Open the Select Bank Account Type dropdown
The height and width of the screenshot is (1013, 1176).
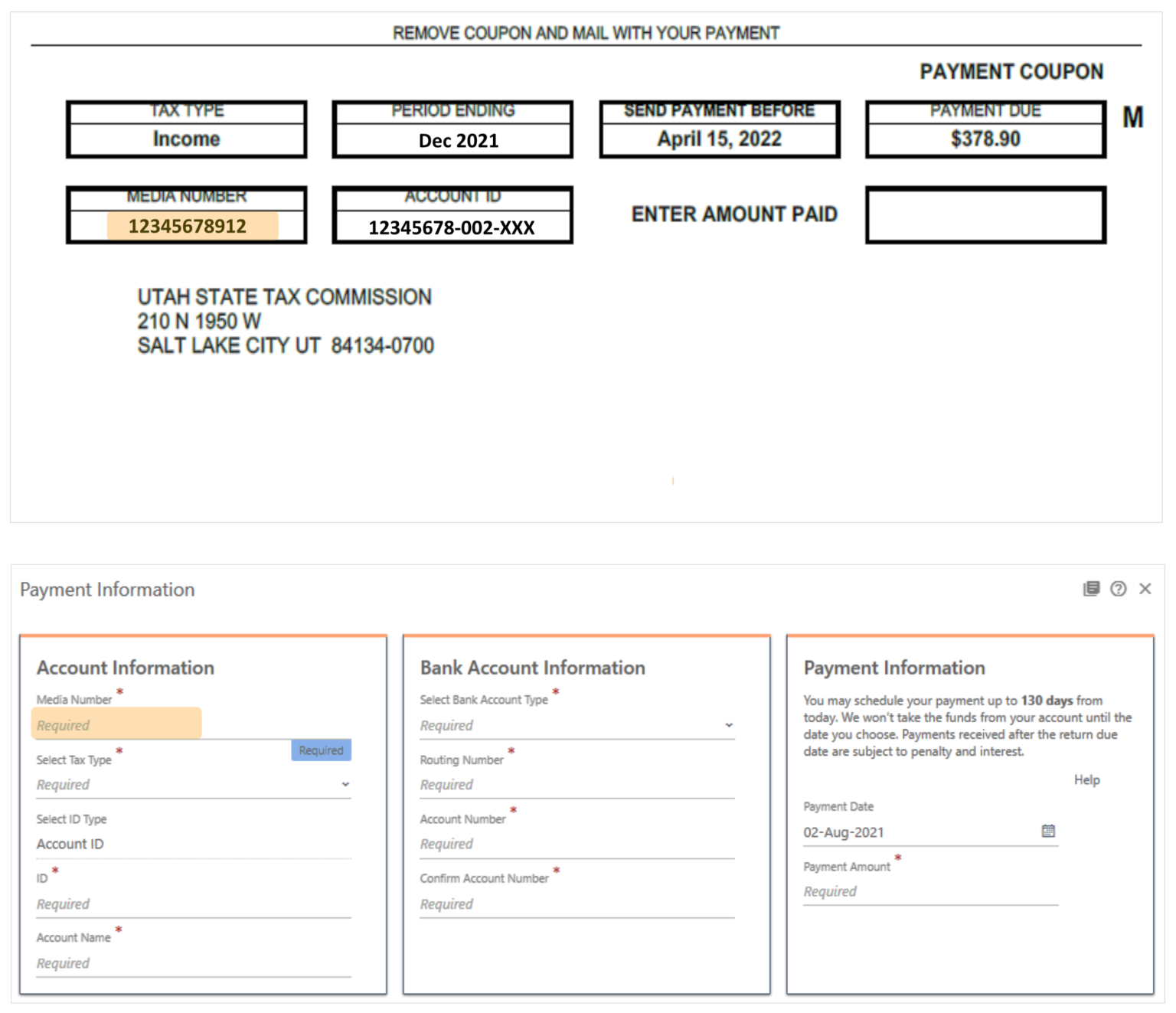click(728, 725)
